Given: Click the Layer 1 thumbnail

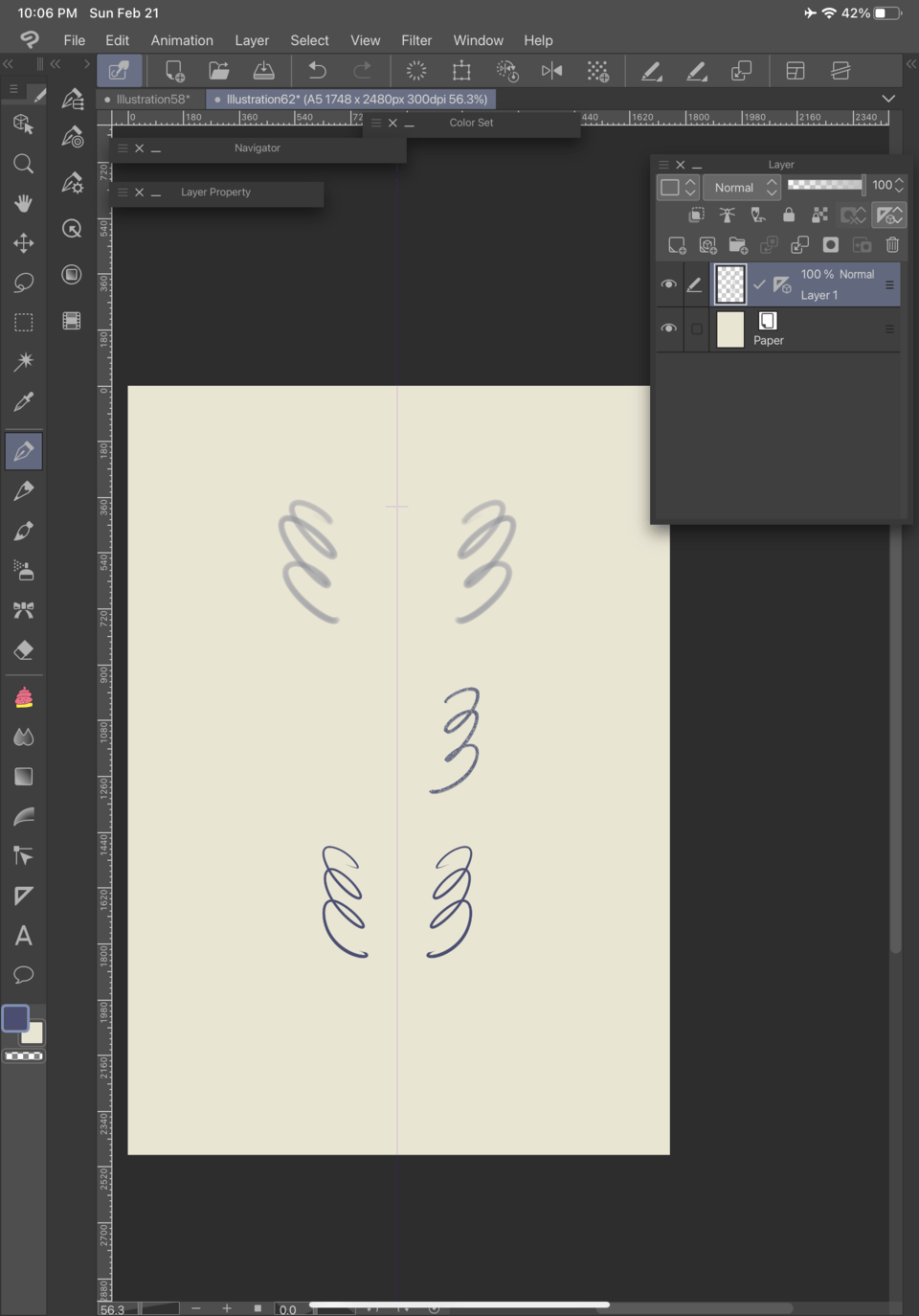Looking at the screenshot, I should (x=730, y=284).
